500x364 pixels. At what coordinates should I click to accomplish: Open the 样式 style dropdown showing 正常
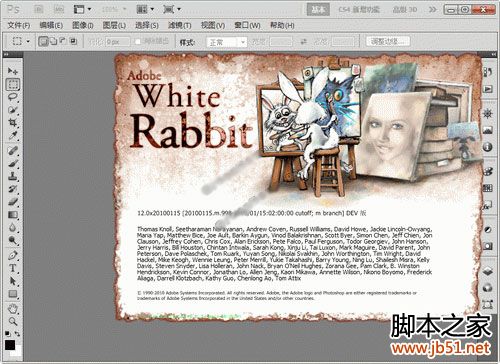click(227, 42)
